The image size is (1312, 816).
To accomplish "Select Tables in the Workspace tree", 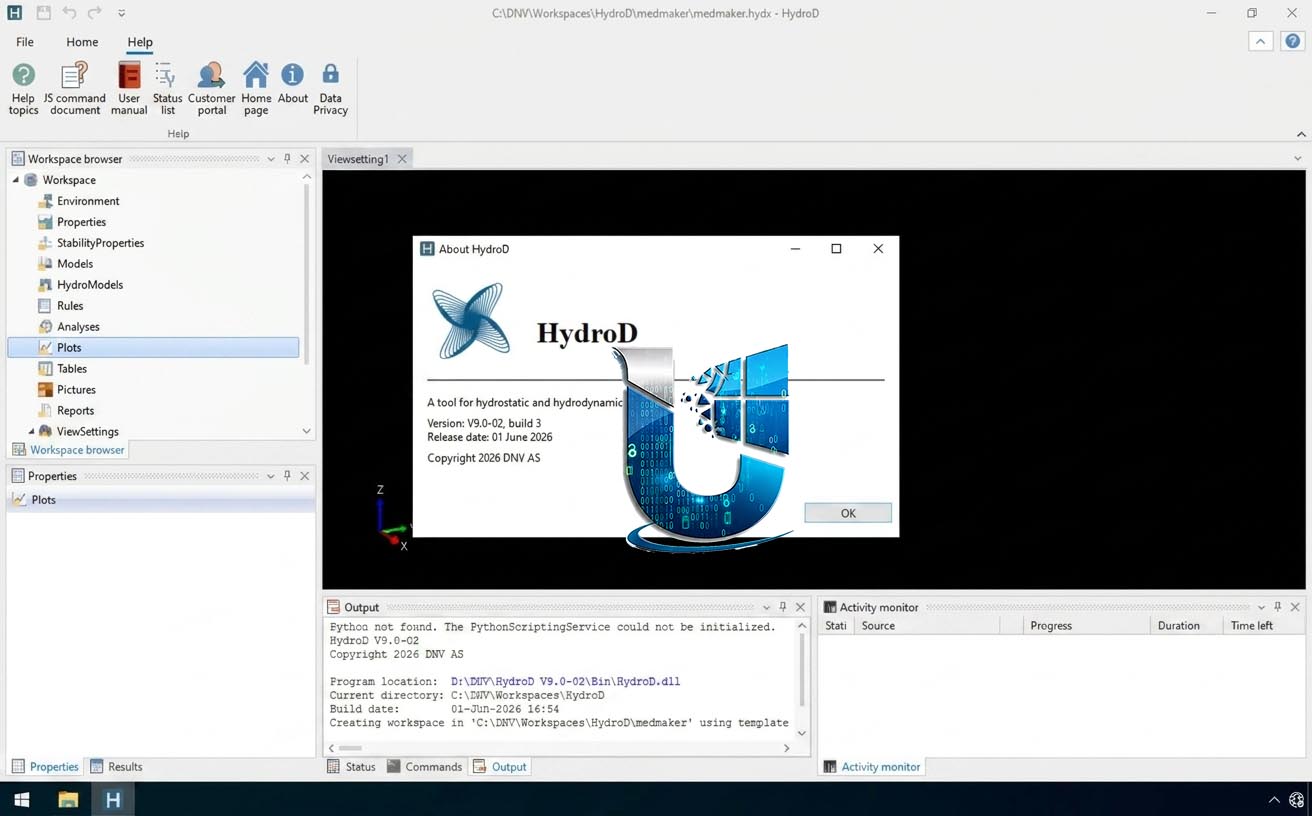I will pos(72,369).
